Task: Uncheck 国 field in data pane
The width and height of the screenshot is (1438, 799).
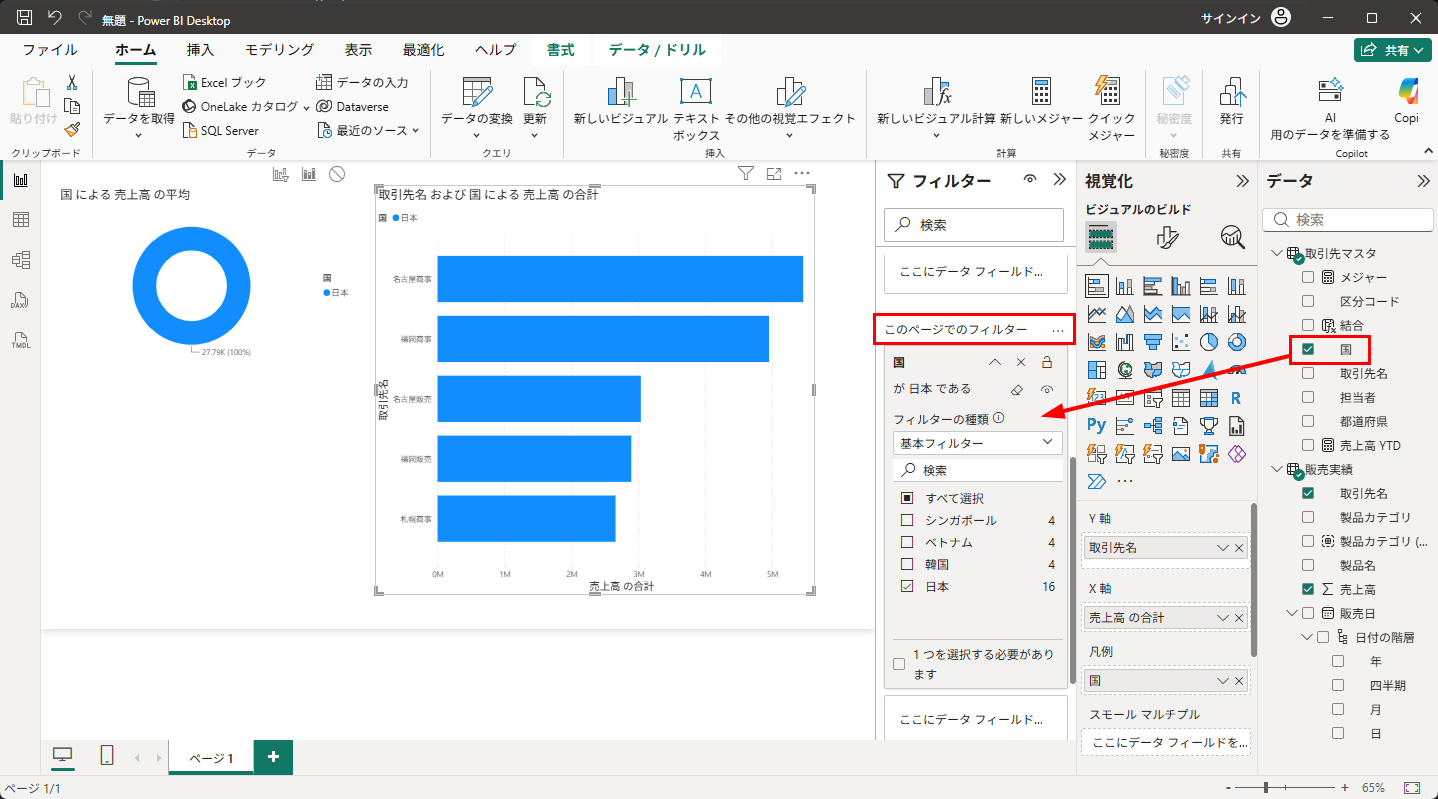Action: pyautogui.click(x=1308, y=349)
